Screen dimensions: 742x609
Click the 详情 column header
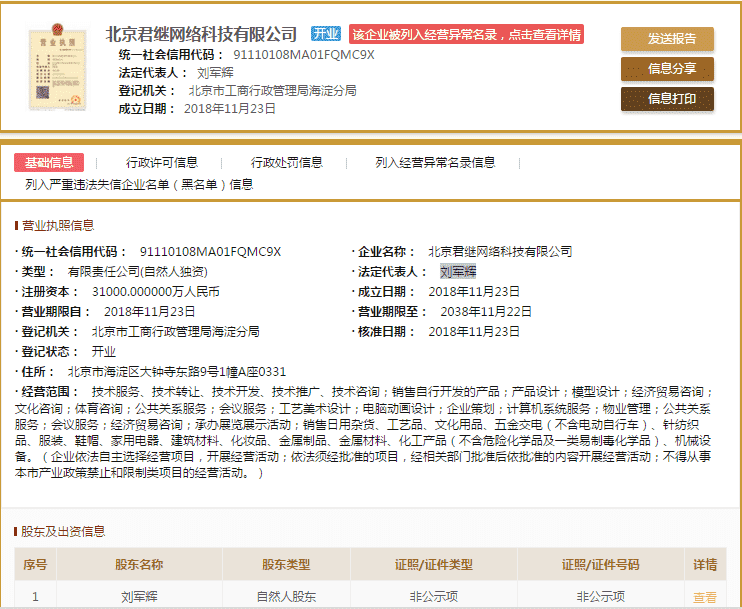coord(705,565)
